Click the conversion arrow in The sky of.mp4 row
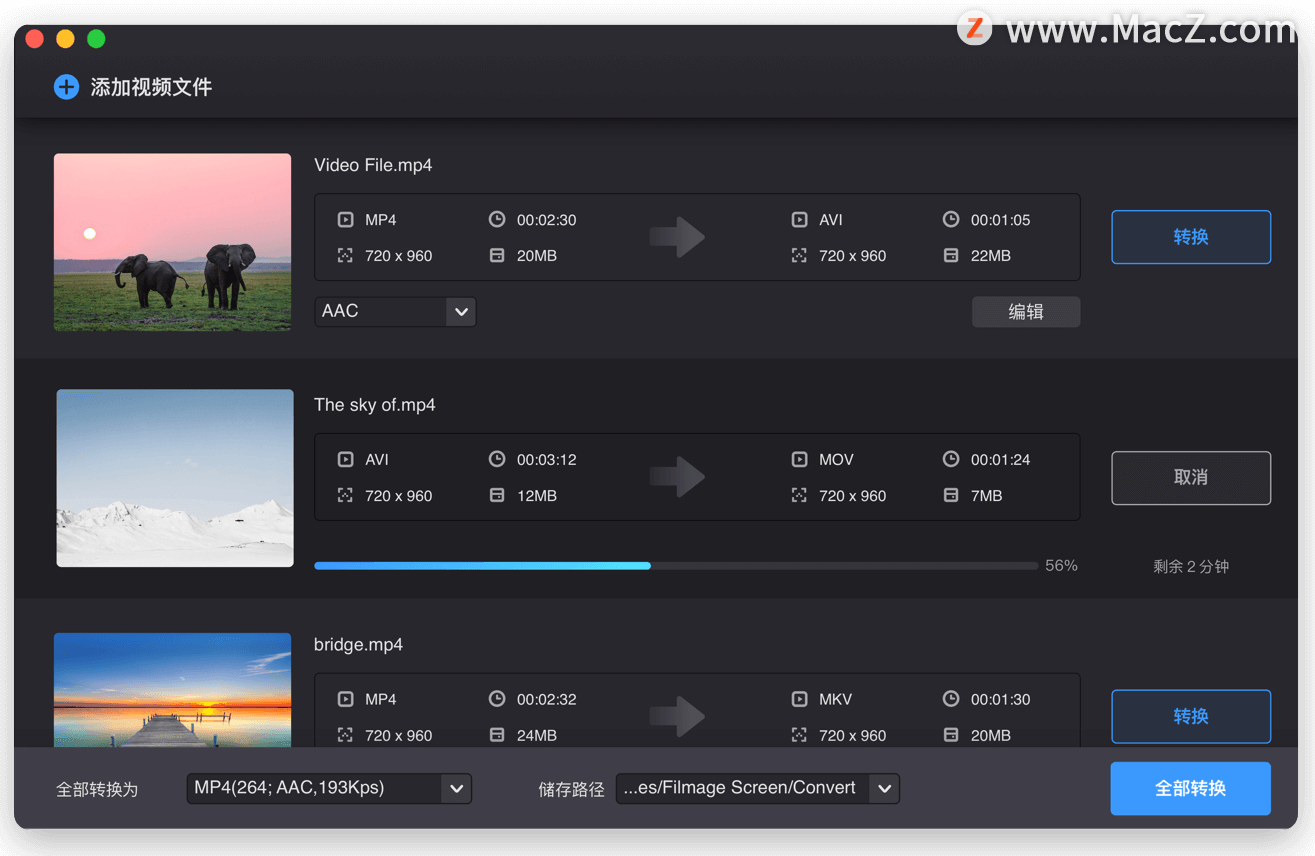1315x856 pixels. pyautogui.click(x=677, y=477)
